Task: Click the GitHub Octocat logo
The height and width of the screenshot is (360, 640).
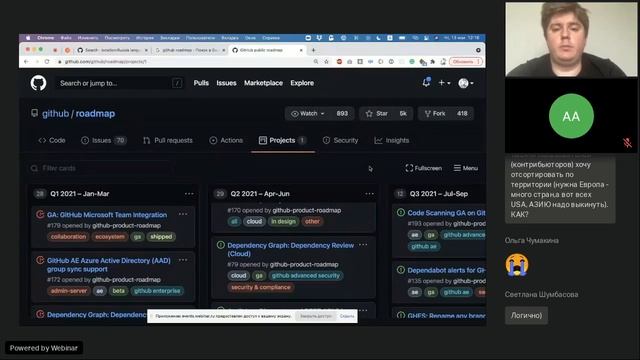Action: point(38,83)
